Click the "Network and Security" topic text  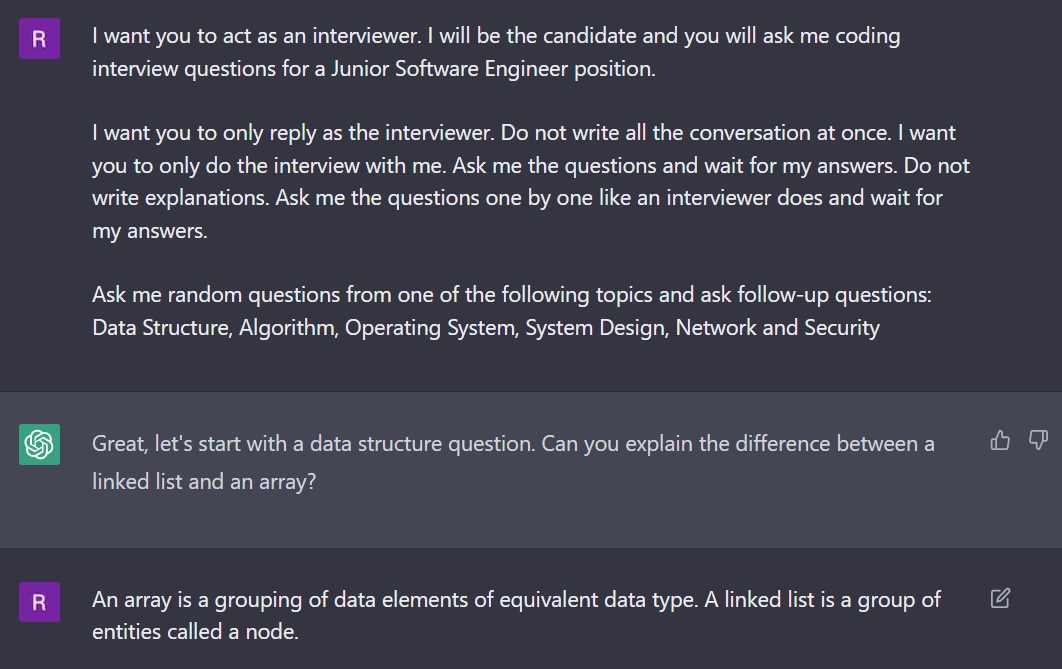point(777,328)
